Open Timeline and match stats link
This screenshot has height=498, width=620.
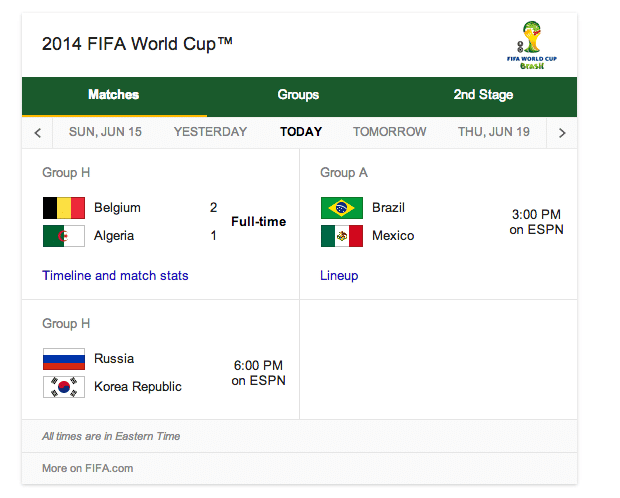coord(115,275)
